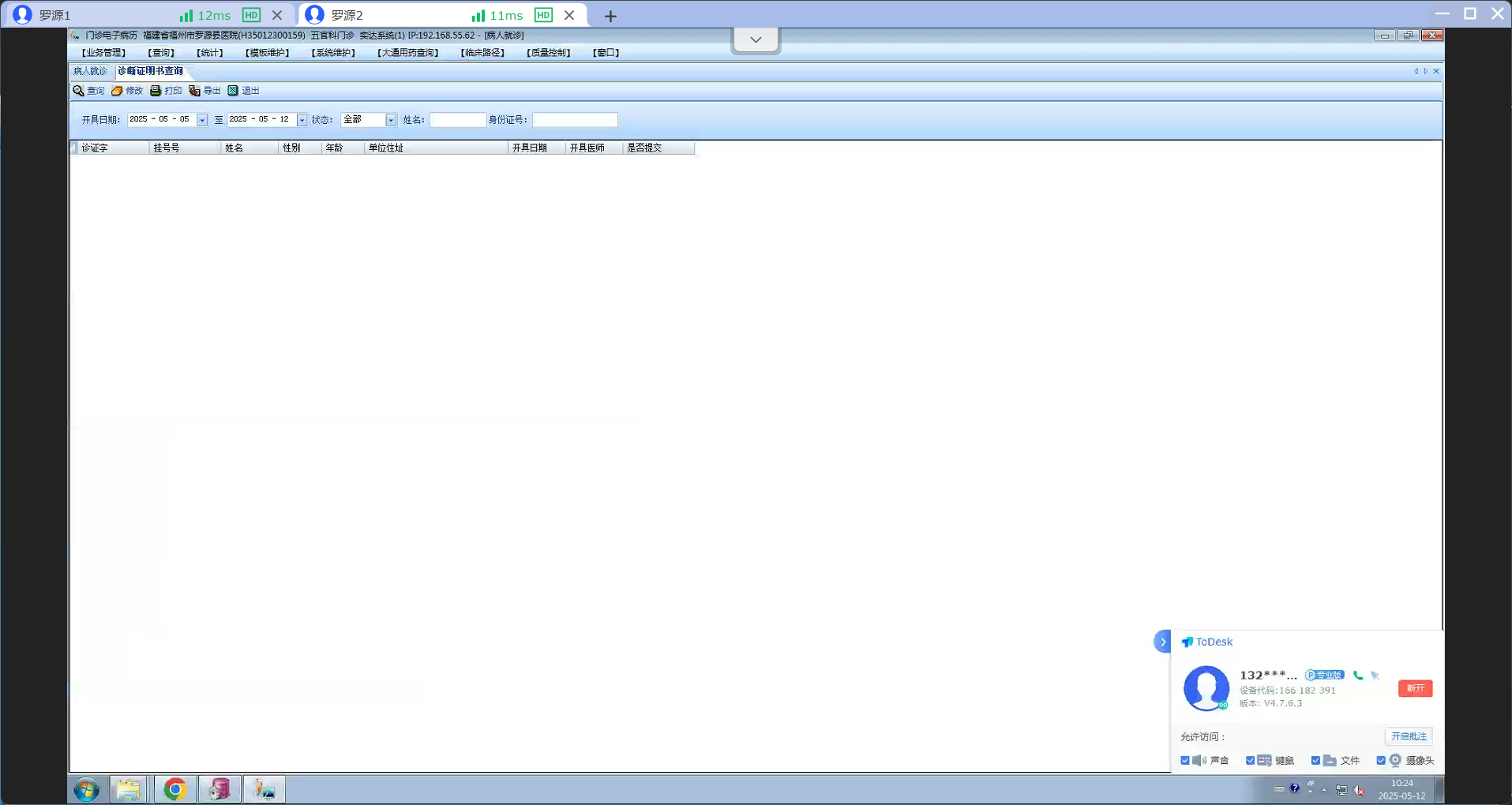Click the cursor pointer icon in ToDesk panel
The height and width of the screenshot is (805, 1512).
(x=1375, y=676)
